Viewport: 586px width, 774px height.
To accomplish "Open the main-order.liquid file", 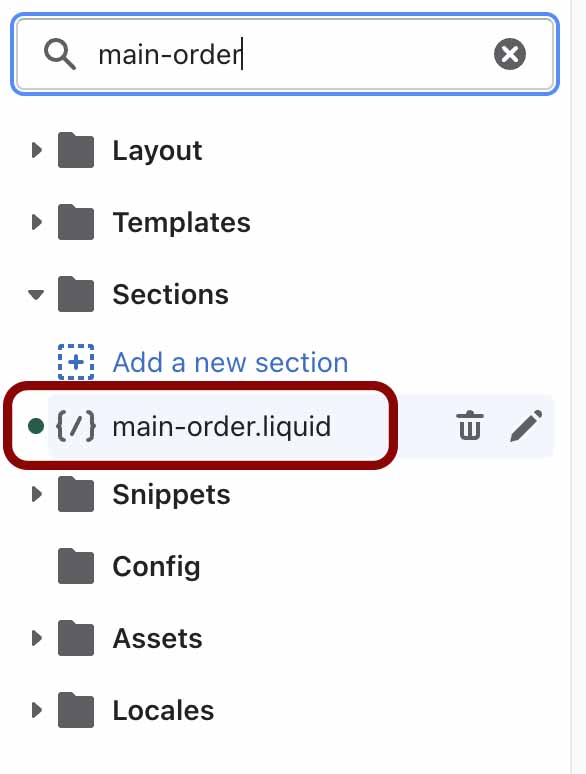I will pyautogui.click(x=221, y=426).
